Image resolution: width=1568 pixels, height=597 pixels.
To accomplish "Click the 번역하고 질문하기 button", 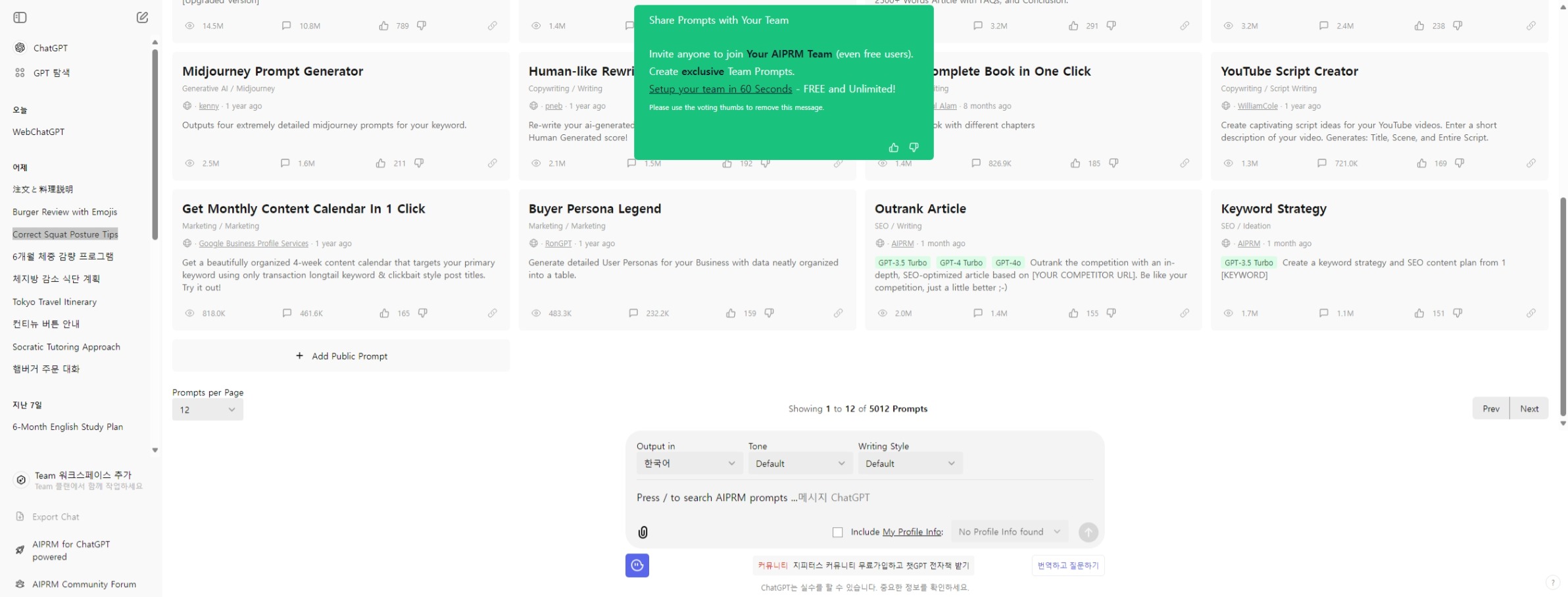I will [1068, 565].
